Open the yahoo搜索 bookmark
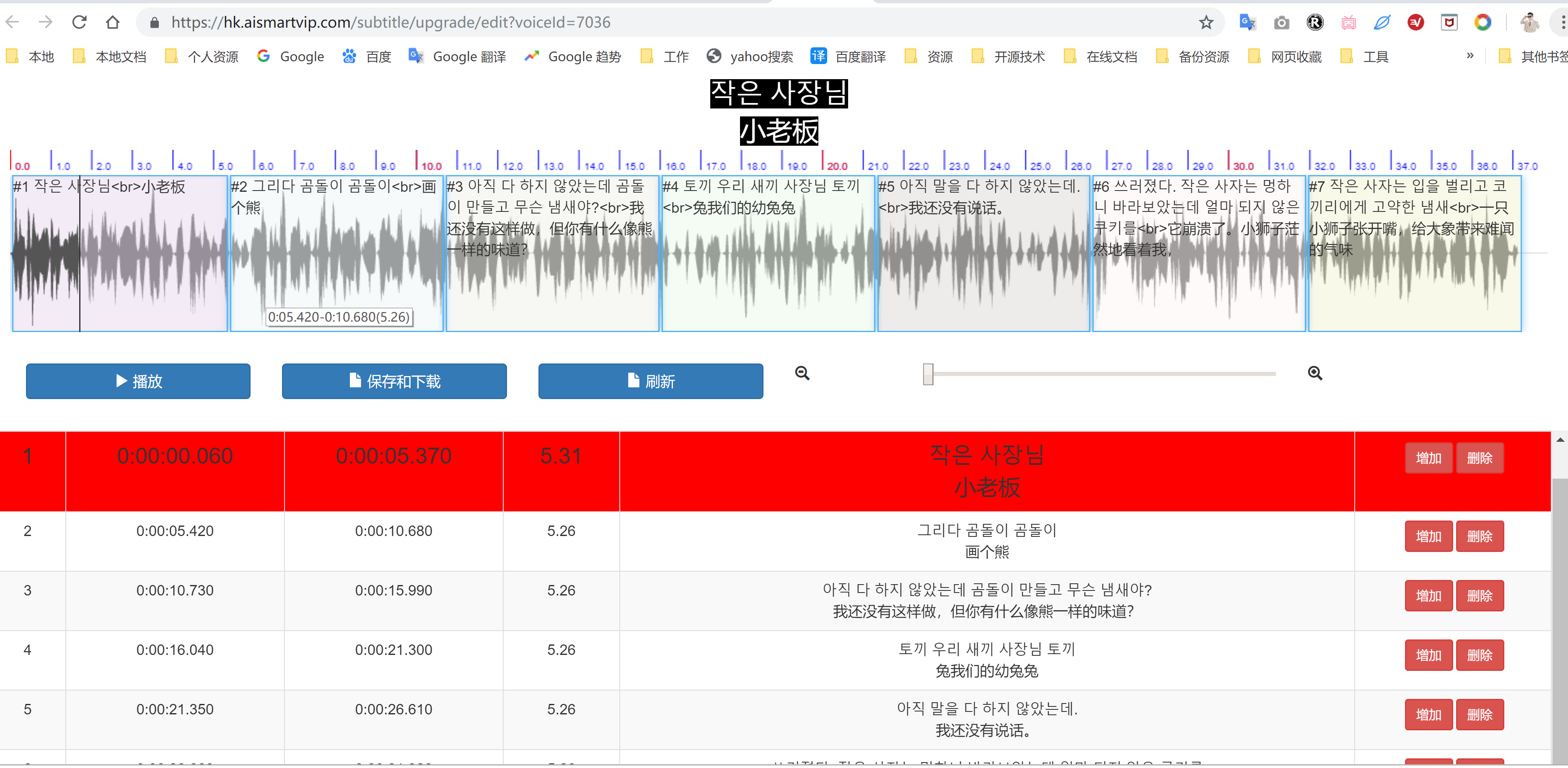This screenshot has height=768, width=1568. coord(750,57)
